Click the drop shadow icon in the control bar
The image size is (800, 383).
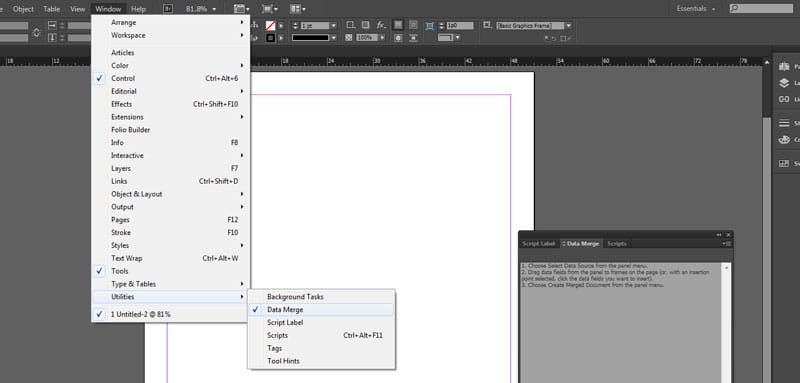(365, 25)
